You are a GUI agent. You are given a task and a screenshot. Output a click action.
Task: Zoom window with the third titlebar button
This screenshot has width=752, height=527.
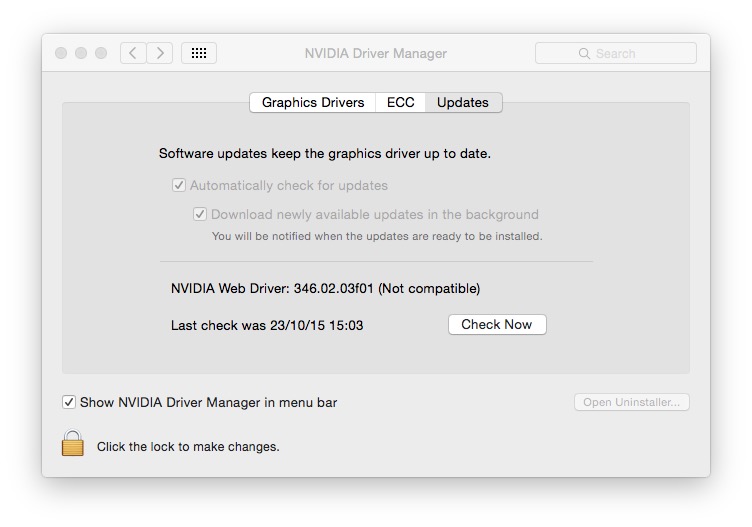[x=101, y=53]
